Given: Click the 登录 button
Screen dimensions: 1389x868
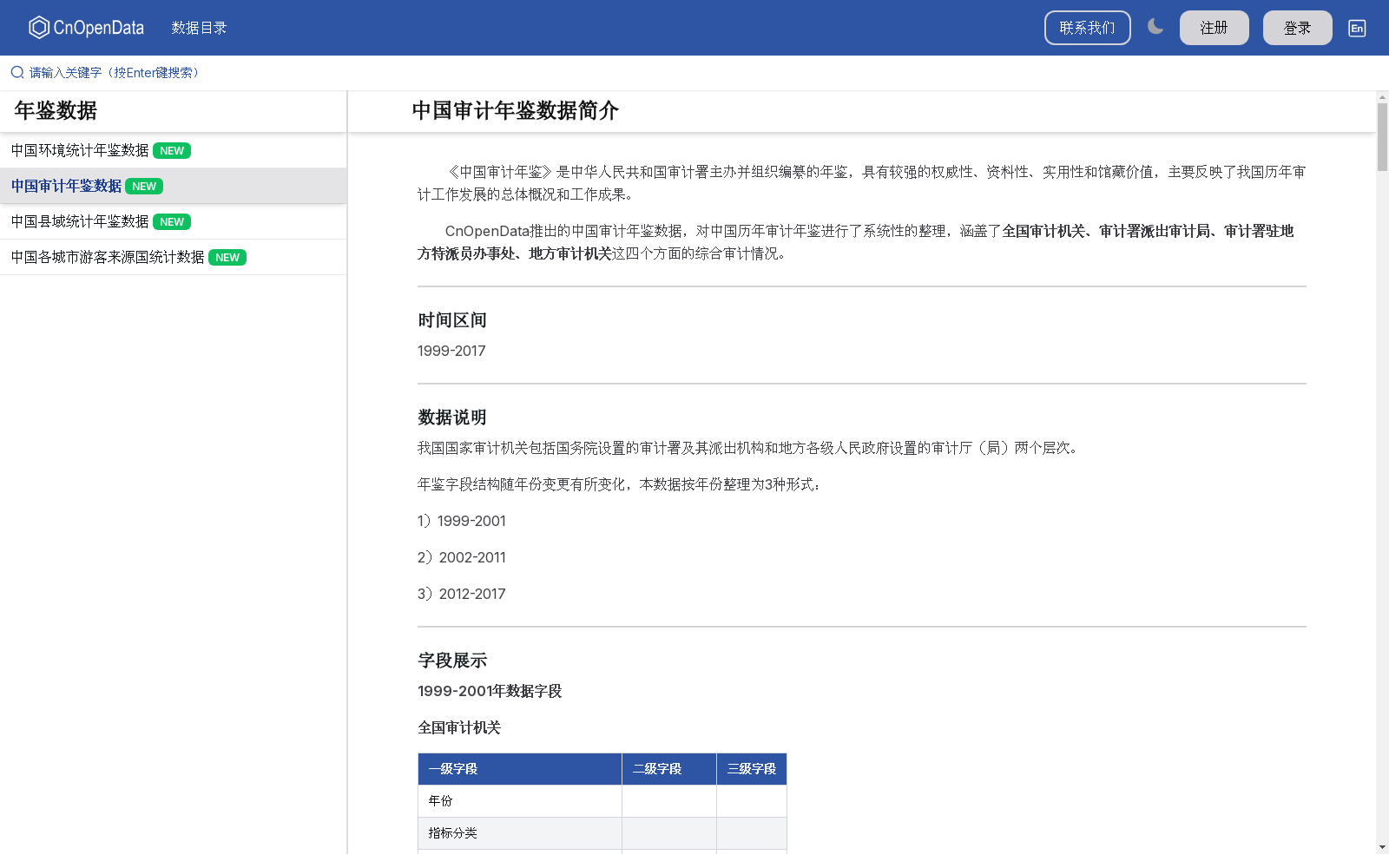Looking at the screenshot, I should (1297, 28).
